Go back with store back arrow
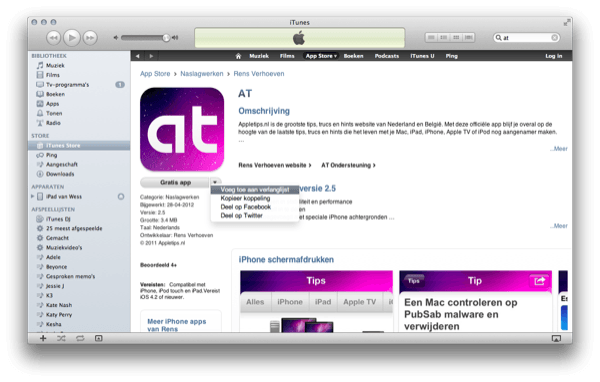600x382 pixels. pos(137,56)
